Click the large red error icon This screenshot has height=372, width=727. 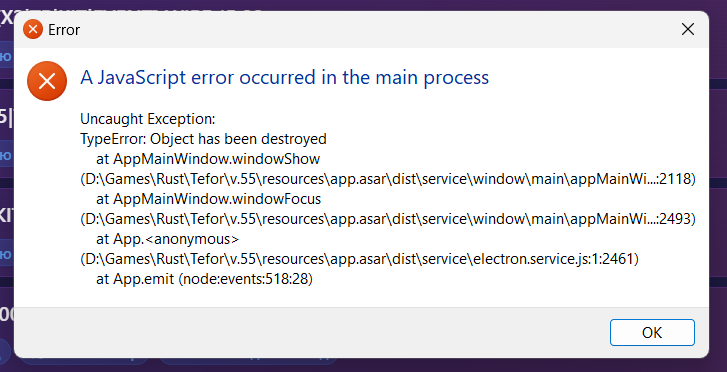(47, 81)
